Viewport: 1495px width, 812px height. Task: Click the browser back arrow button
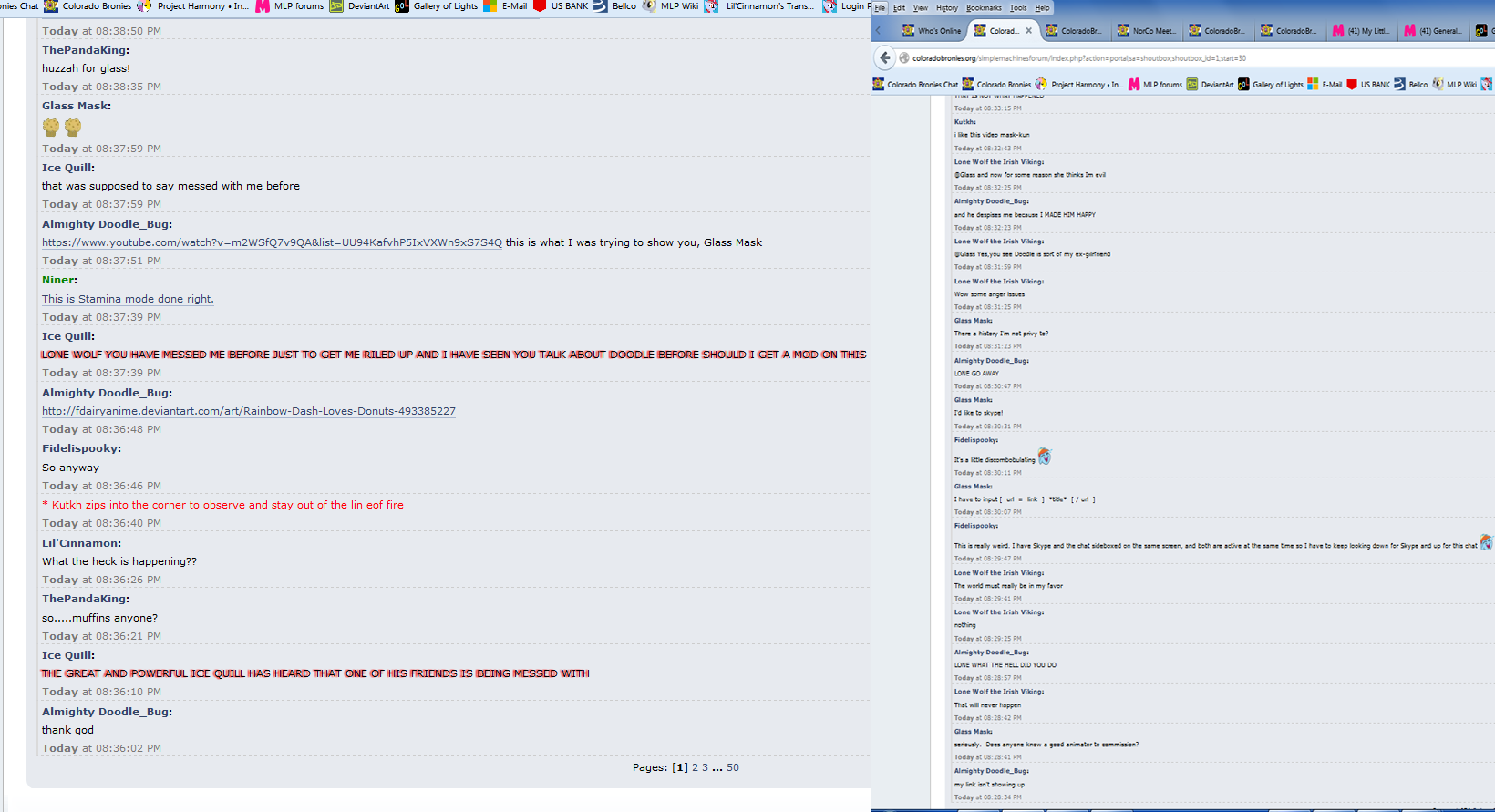click(x=884, y=57)
